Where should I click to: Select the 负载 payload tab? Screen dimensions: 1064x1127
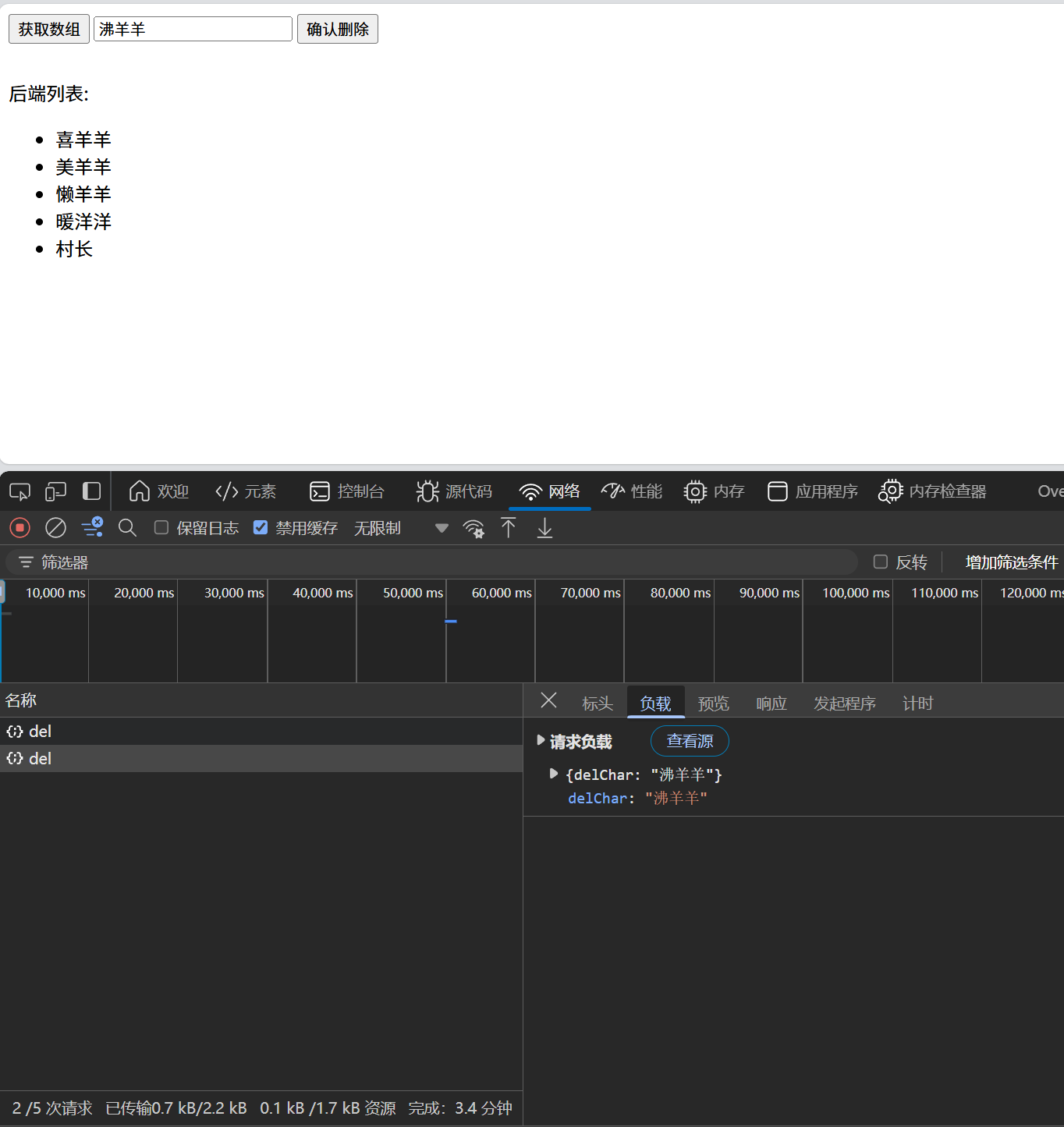(655, 703)
